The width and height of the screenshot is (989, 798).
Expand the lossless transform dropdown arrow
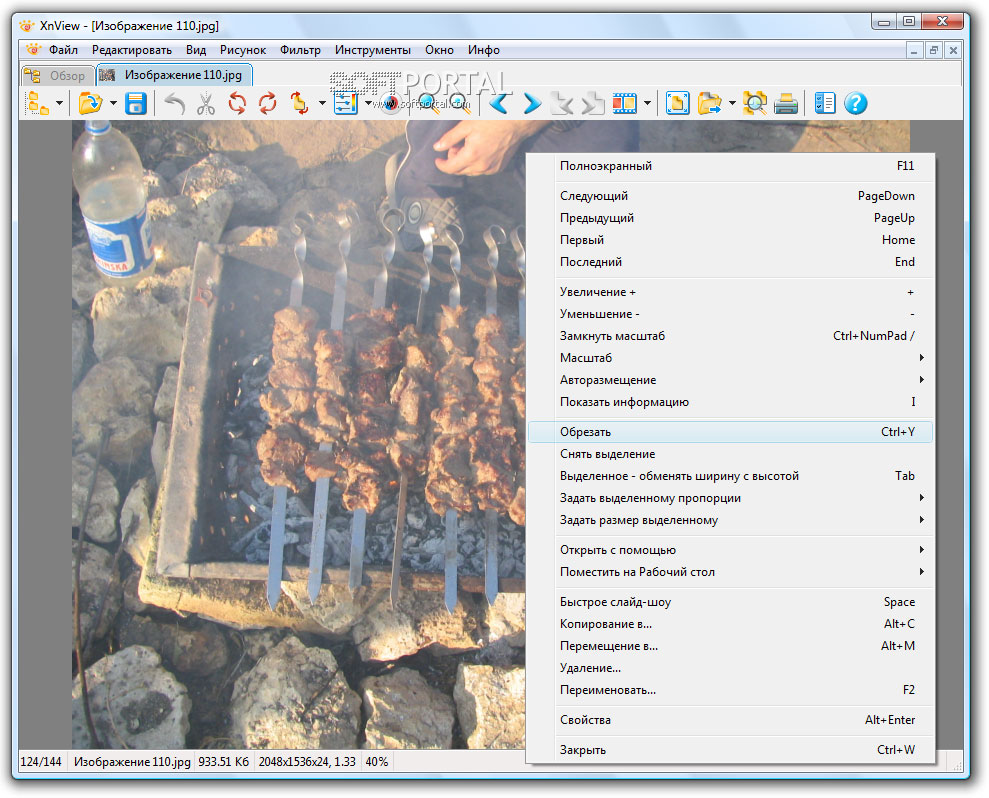[322, 103]
